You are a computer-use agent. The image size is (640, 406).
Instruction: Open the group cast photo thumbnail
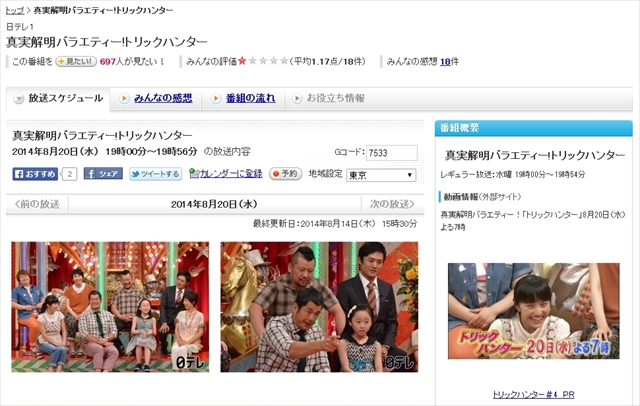point(110,307)
